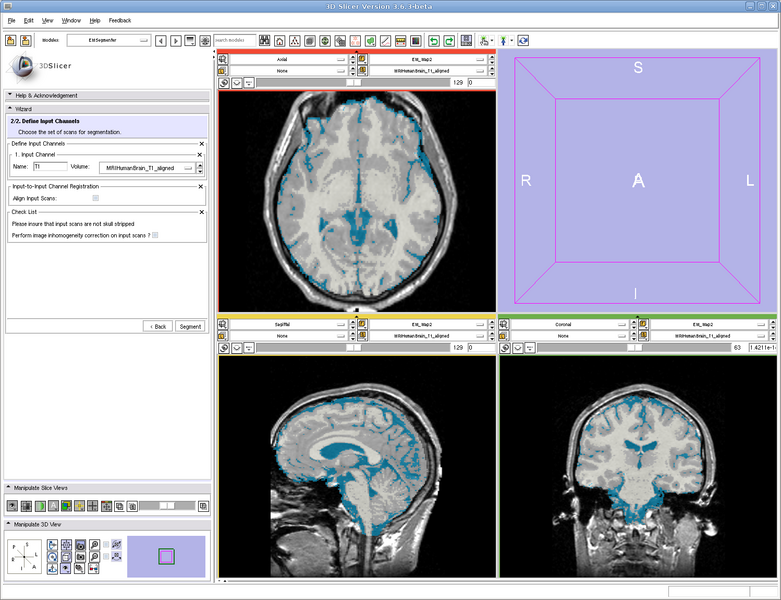Viewport: 781px width, 600px height.
Task: Open the Volume dropdown MRIHumanBrain_T1_aligned
Action: tap(147, 168)
